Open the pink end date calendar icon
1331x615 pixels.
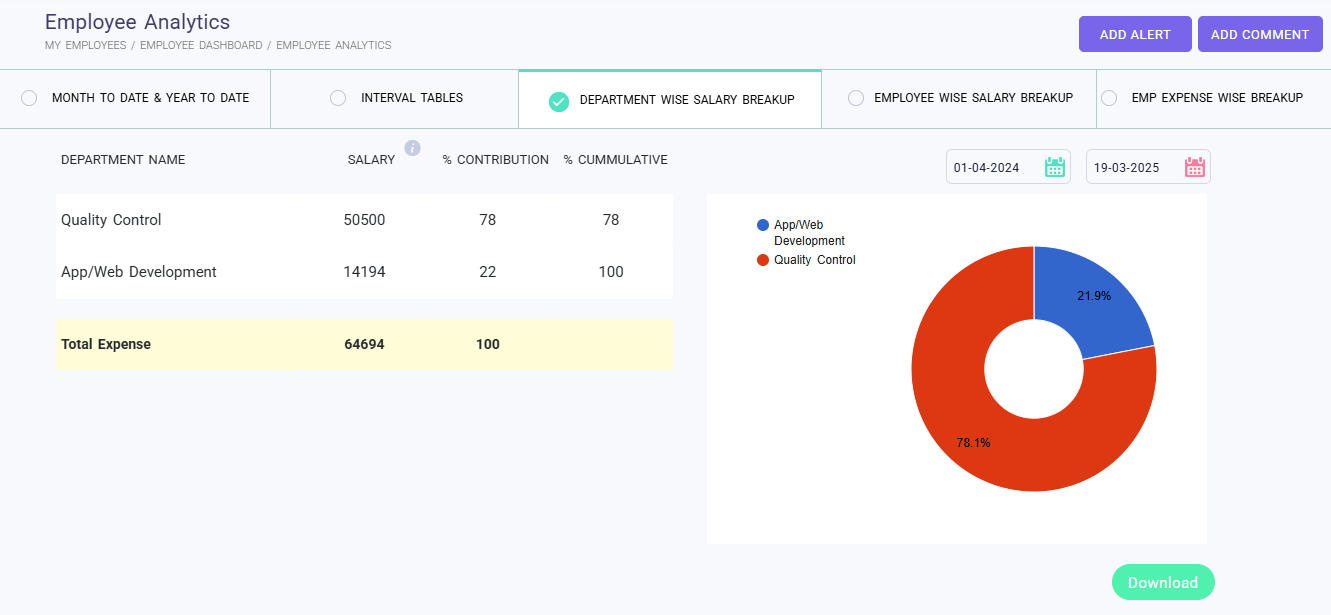point(1194,167)
